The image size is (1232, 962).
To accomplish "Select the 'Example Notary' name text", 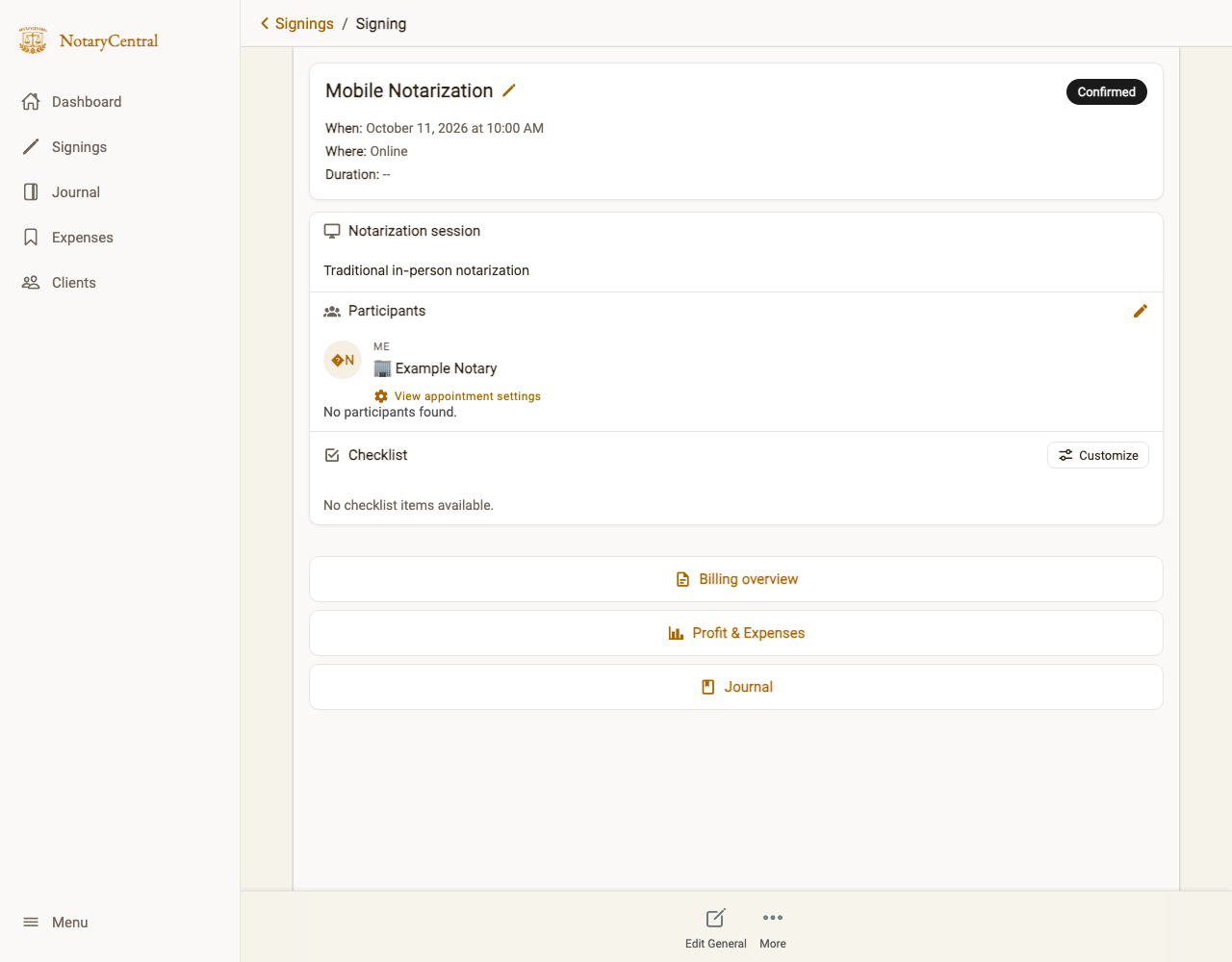I will click(x=446, y=368).
